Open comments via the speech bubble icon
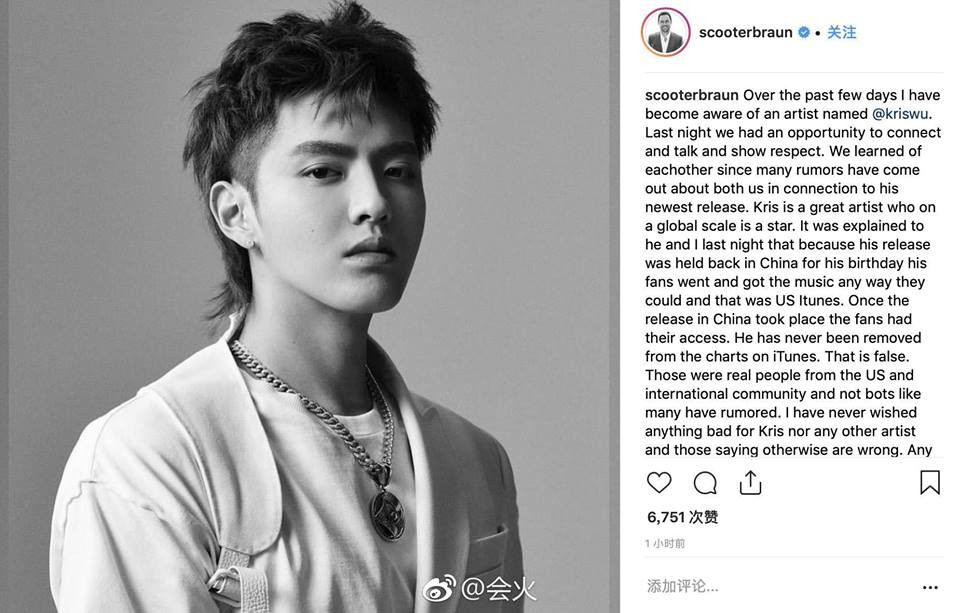 click(x=705, y=483)
